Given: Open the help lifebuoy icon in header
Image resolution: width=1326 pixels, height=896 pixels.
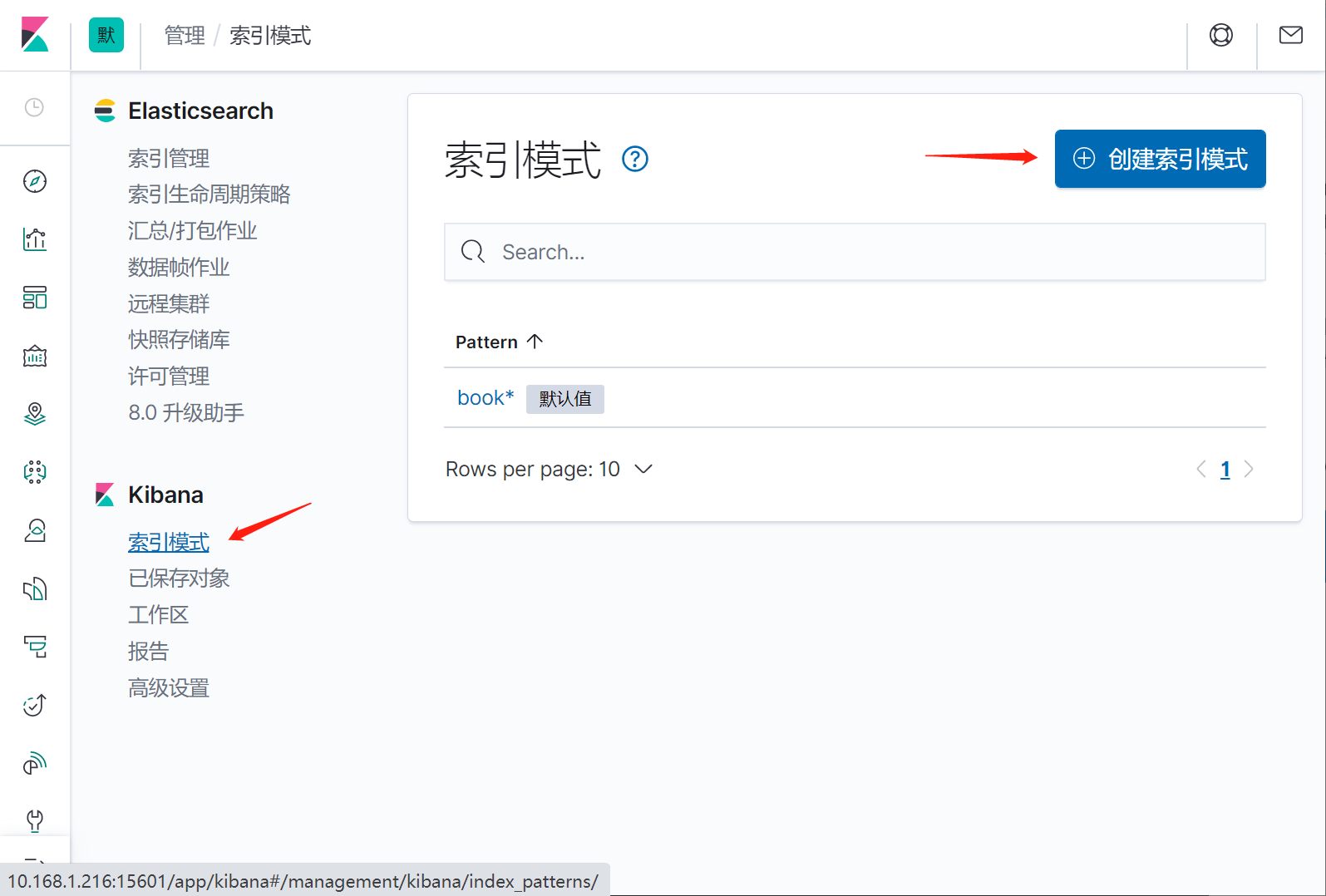Looking at the screenshot, I should pyautogui.click(x=1221, y=35).
